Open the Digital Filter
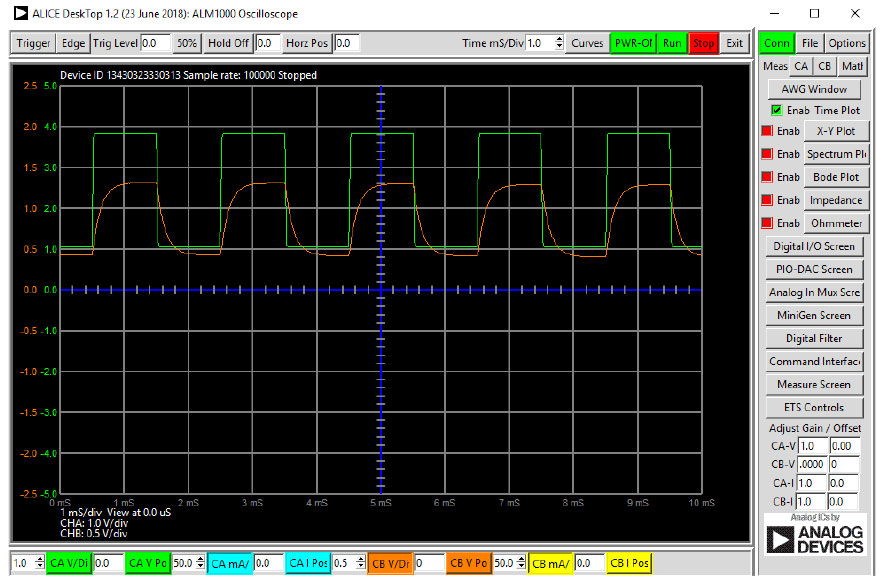 point(814,338)
